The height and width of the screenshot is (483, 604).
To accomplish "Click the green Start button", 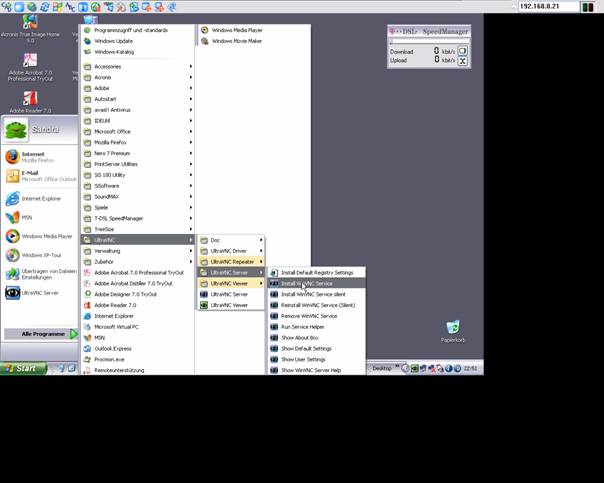I will 23,368.
